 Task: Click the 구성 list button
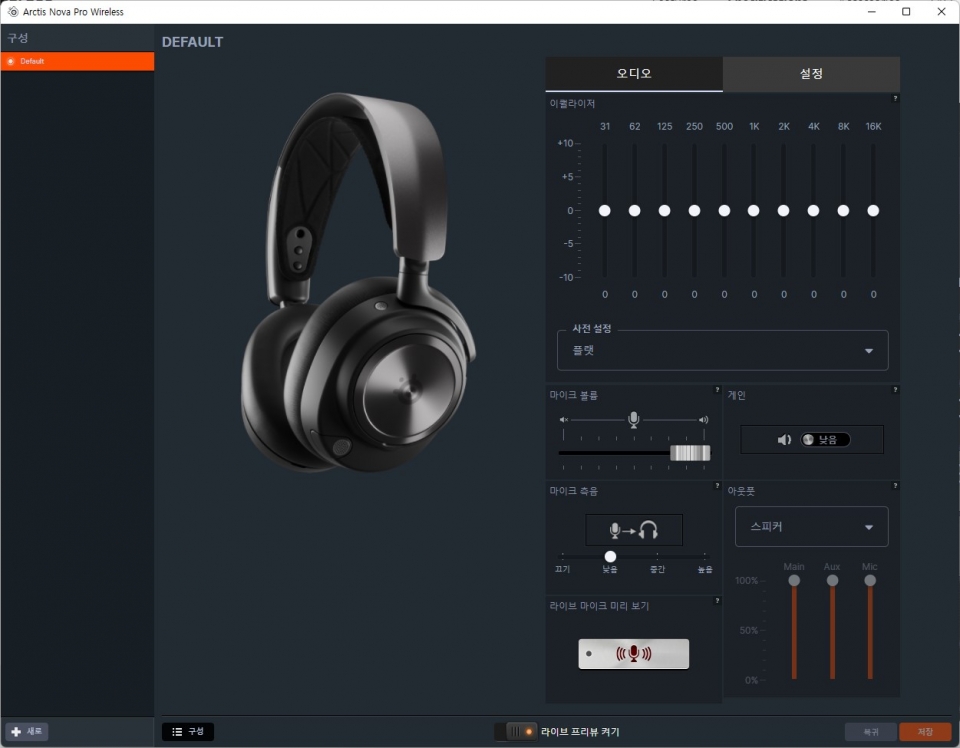tap(188, 731)
